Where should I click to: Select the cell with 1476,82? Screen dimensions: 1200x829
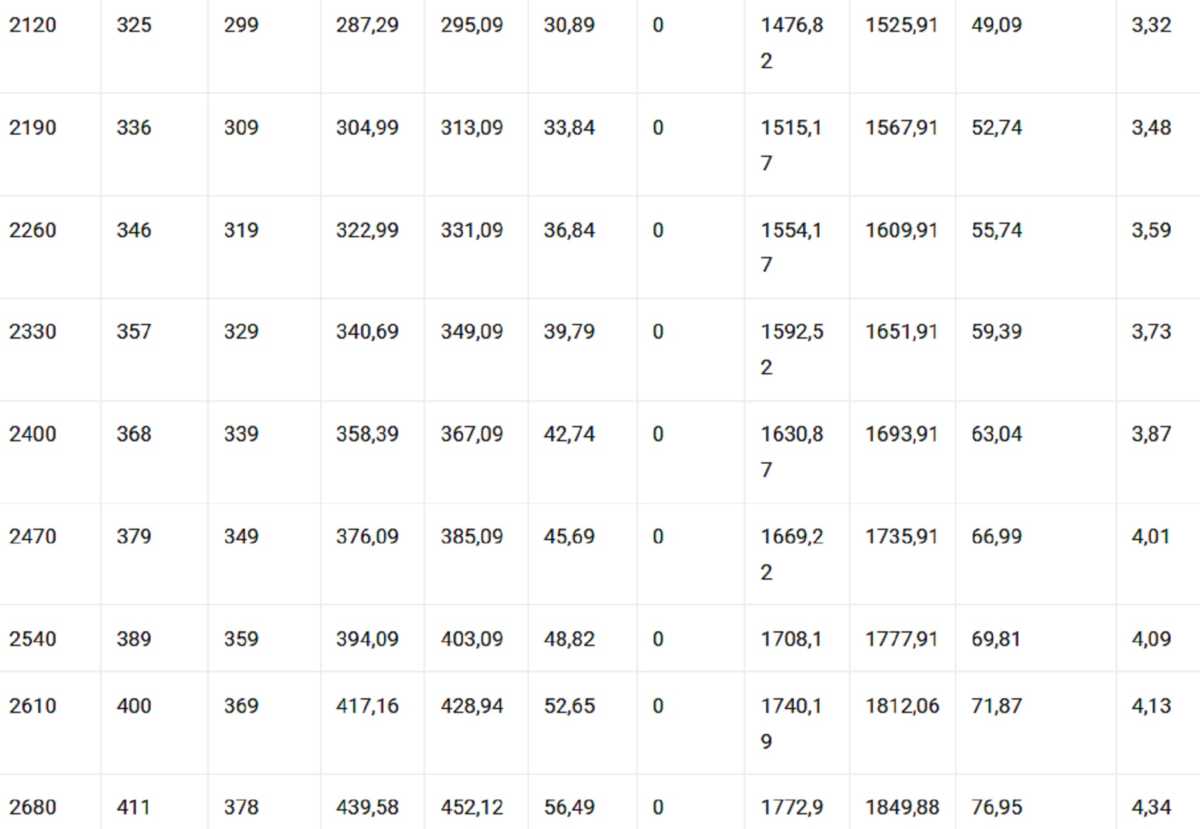[797, 46]
